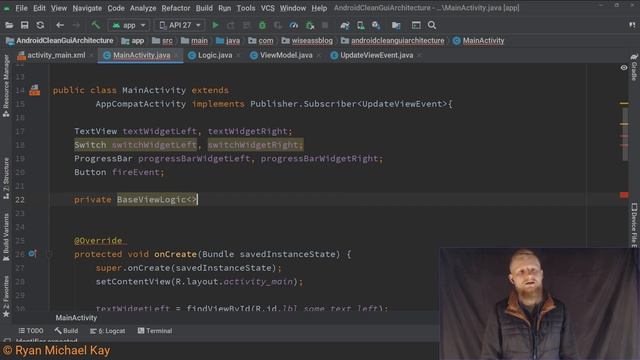Open the SDK Manager icon
This screenshot has width=640, height=360.
pos(376,25)
